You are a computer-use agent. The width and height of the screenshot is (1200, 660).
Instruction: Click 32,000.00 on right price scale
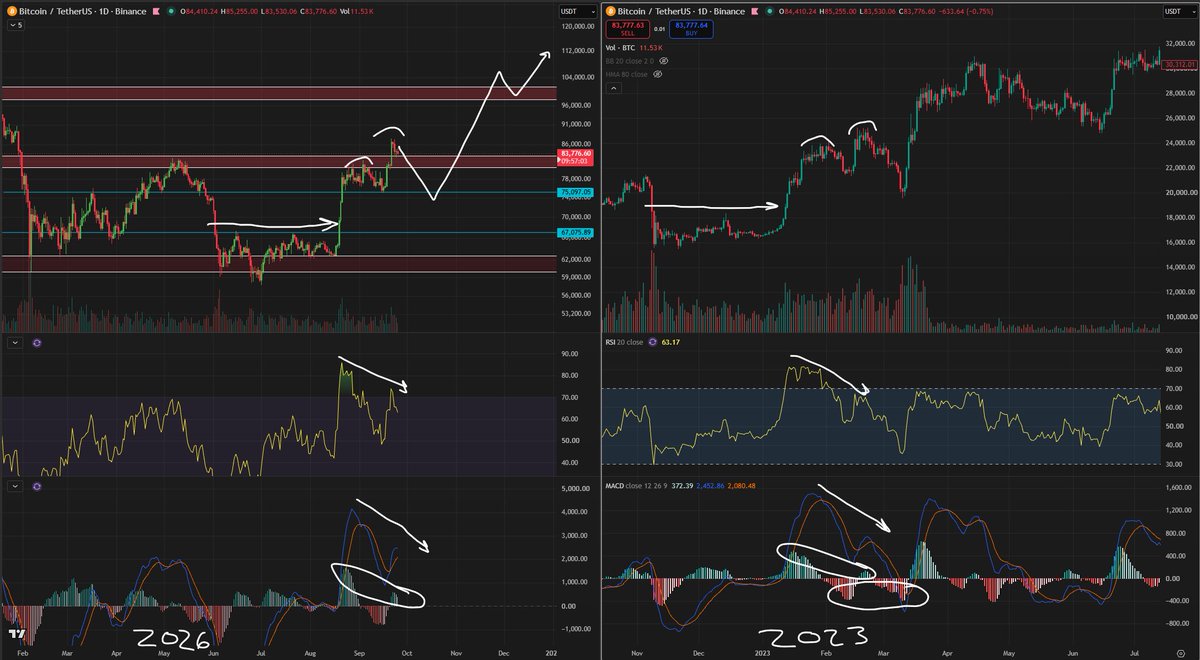[x=1180, y=44]
